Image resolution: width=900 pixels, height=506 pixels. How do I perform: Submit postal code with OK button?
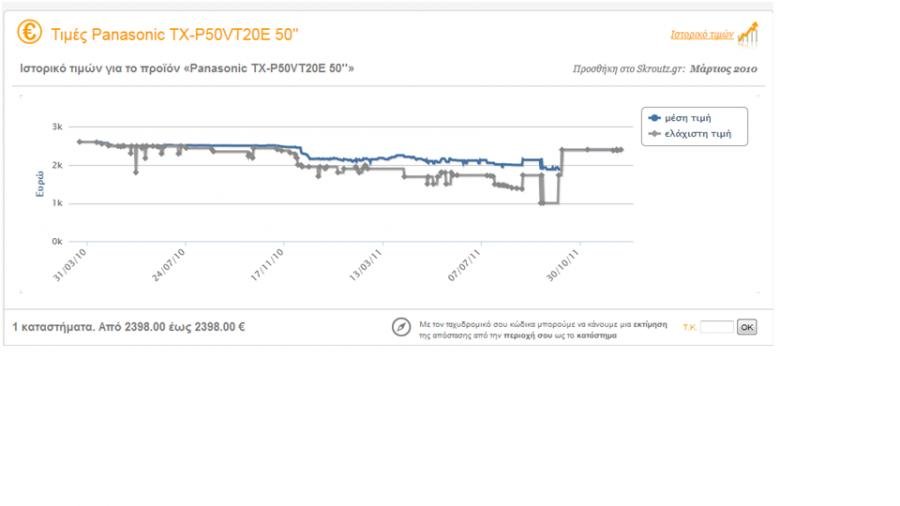click(747, 327)
